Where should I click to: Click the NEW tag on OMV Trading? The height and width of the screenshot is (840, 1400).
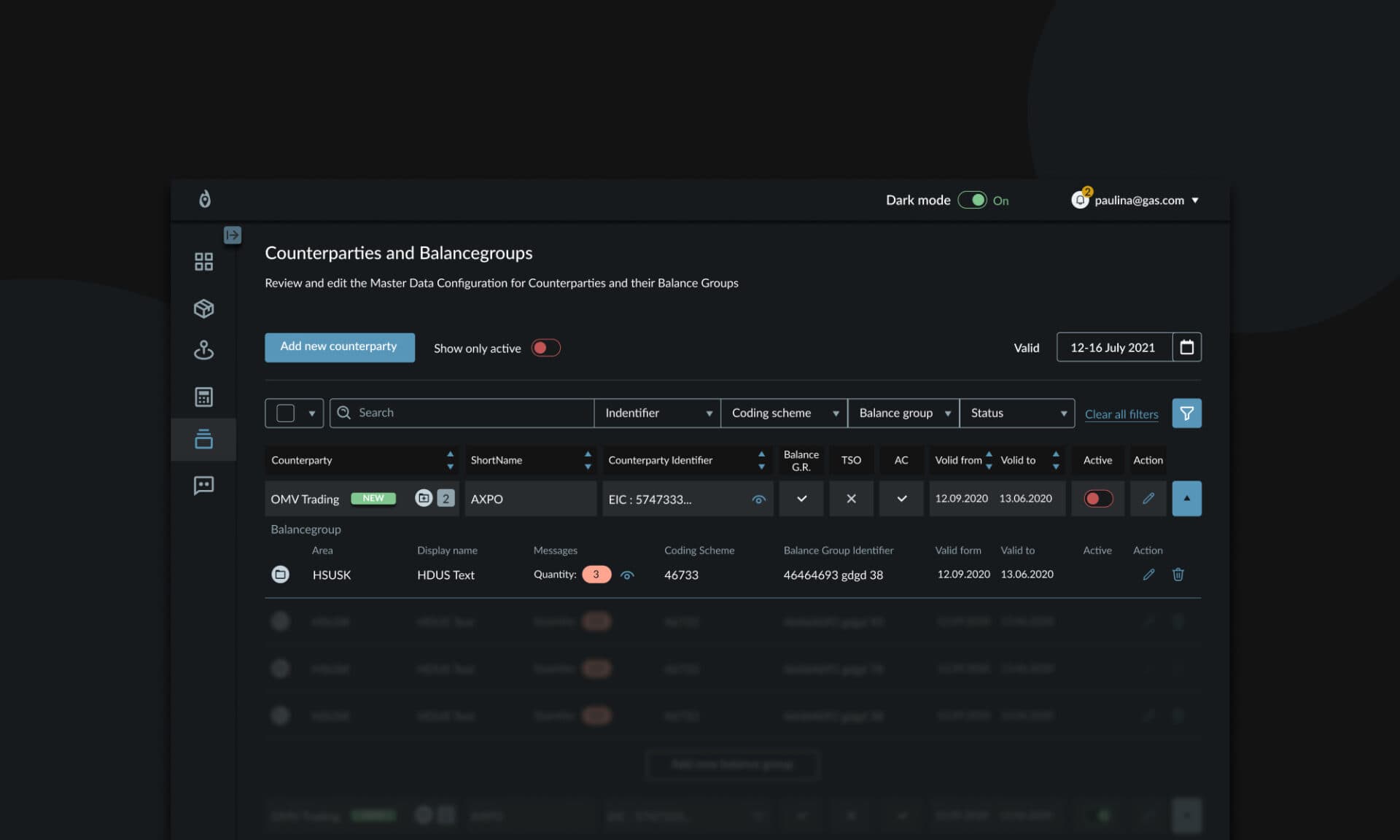pyautogui.click(x=373, y=498)
